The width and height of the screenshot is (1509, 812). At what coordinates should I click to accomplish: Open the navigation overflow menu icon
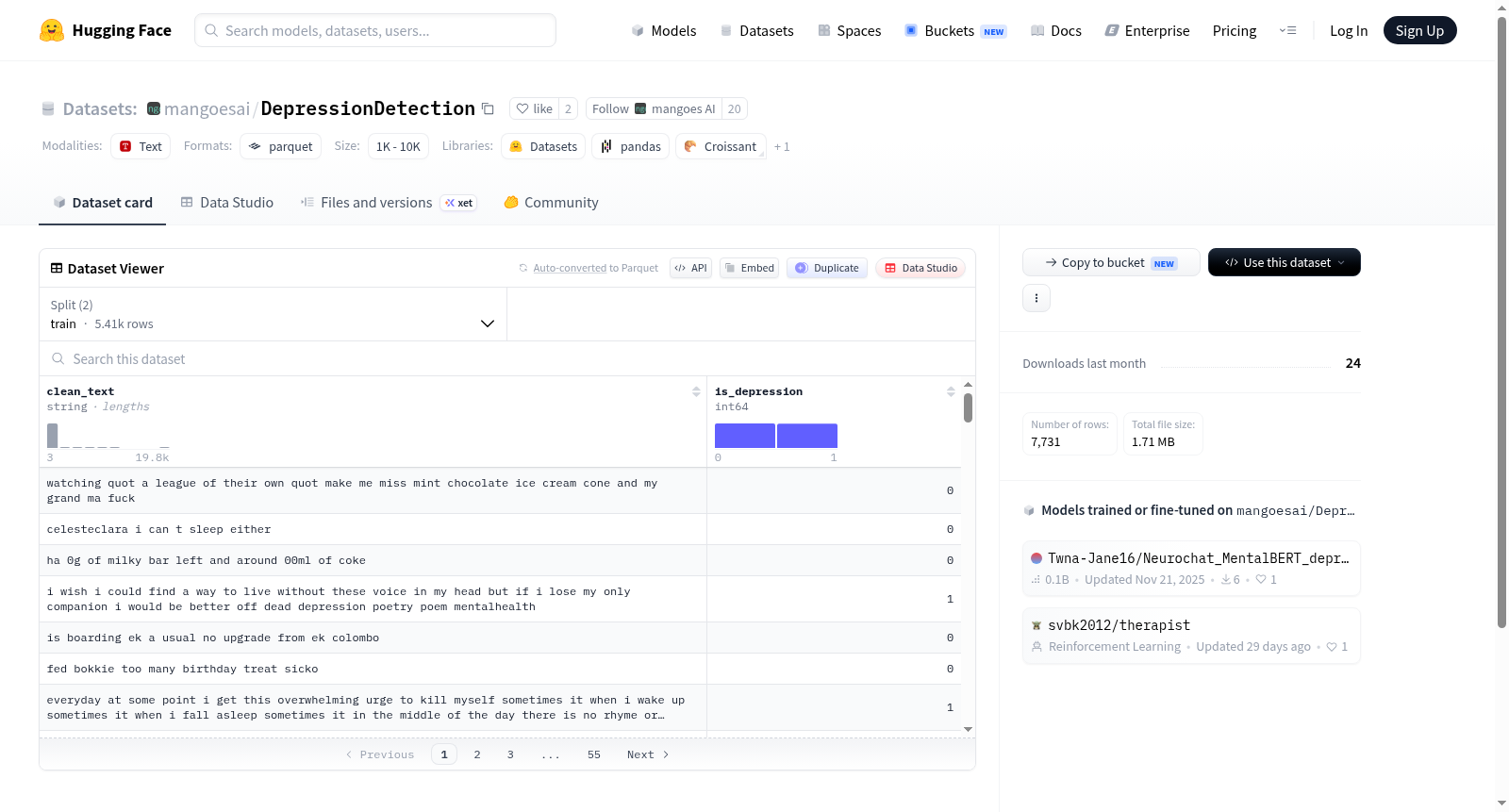[x=1287, y=30]
